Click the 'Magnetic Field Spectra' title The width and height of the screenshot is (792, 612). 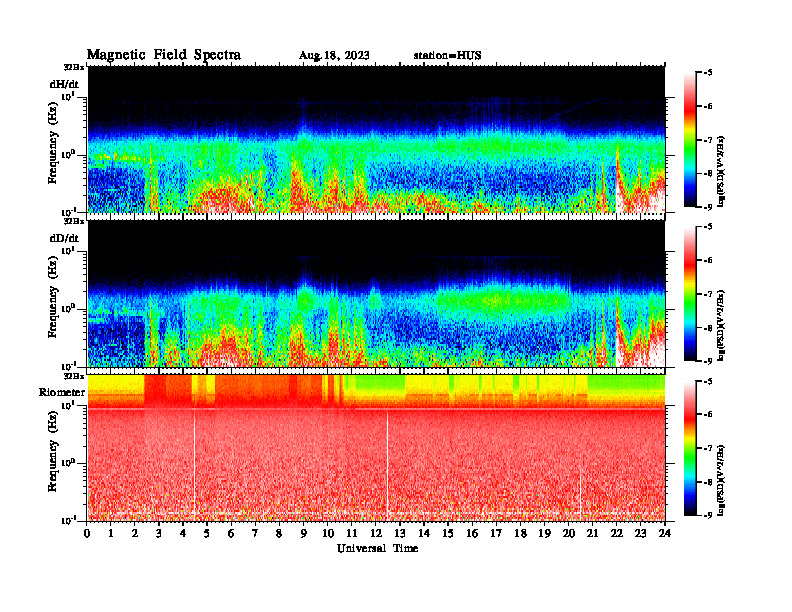(x=164, y=55)
